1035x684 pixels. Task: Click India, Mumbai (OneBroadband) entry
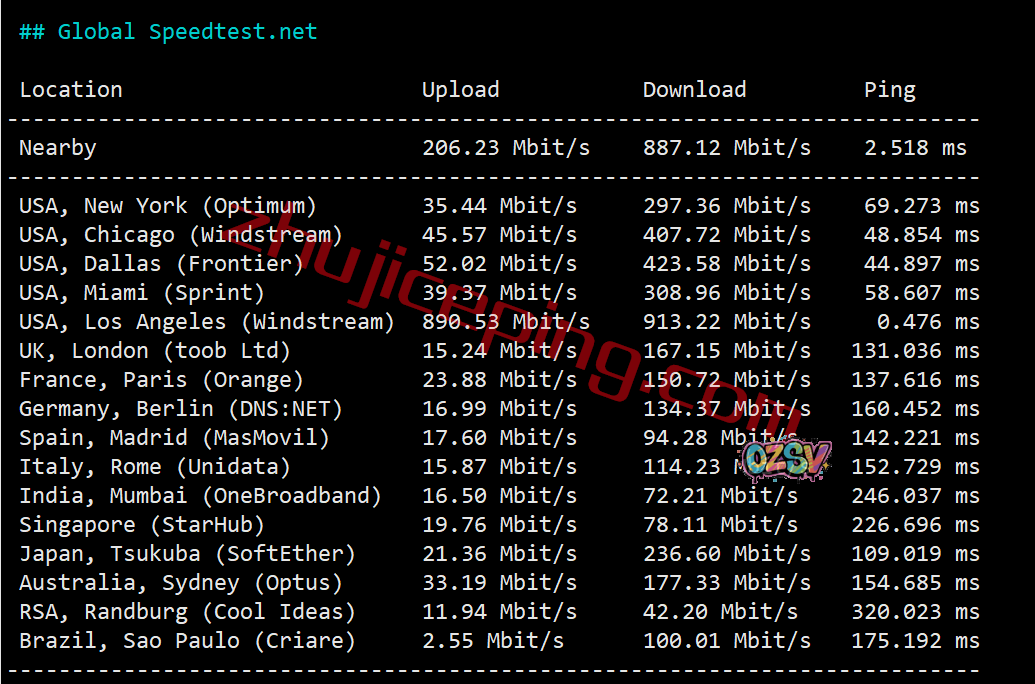pos(200,496)
